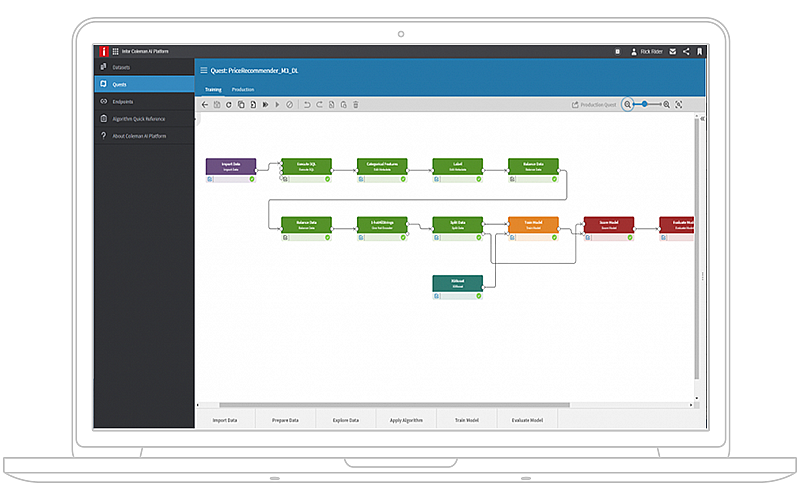This screenshot has height=502, width=800.
Task: Select the green Label node
Action: pos(458,166)
